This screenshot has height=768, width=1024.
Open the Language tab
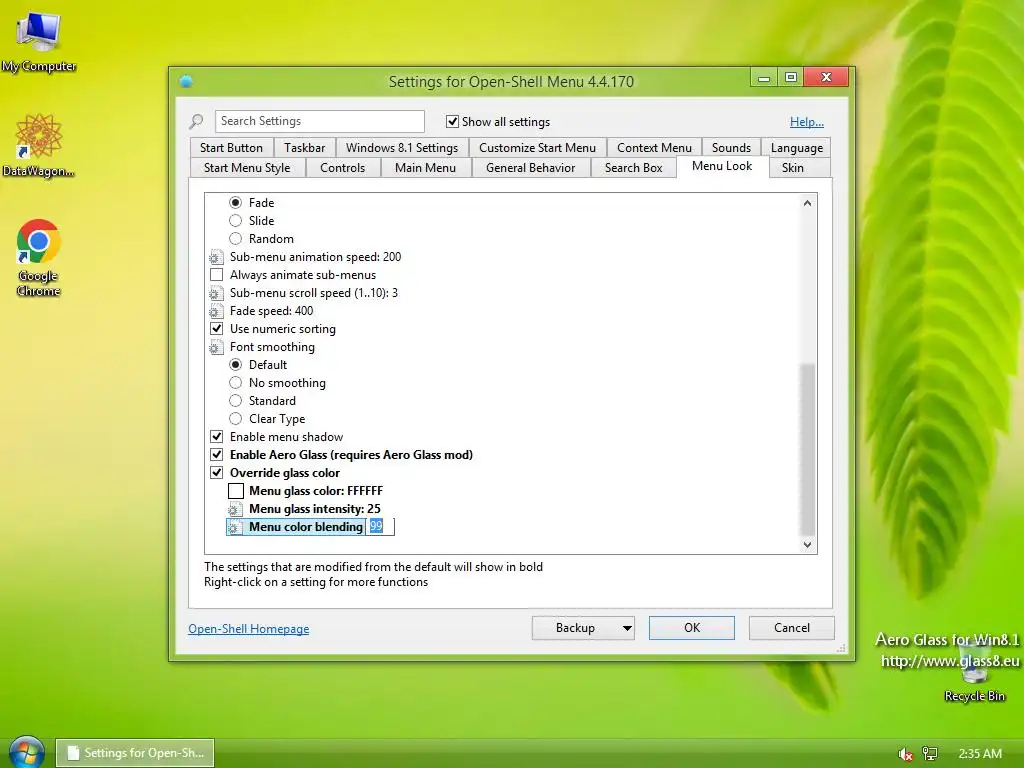797,148
